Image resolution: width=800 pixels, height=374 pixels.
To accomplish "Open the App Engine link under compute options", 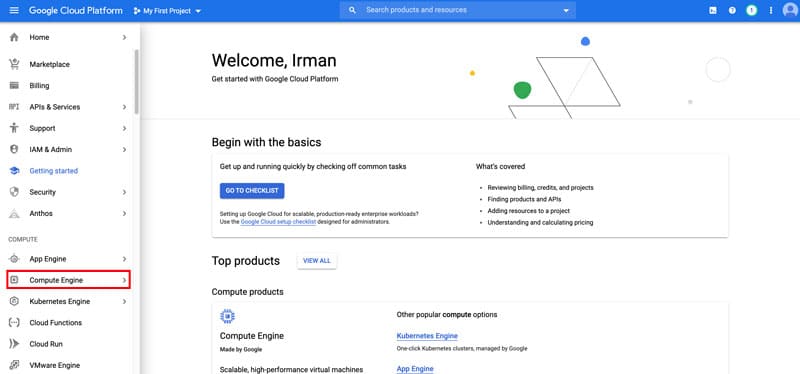I will [x=415, y=369].
